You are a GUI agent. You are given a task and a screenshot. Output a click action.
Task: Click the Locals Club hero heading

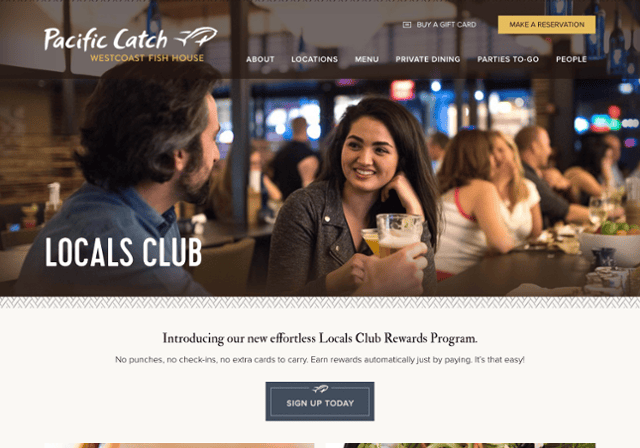[x=123, y=253]
